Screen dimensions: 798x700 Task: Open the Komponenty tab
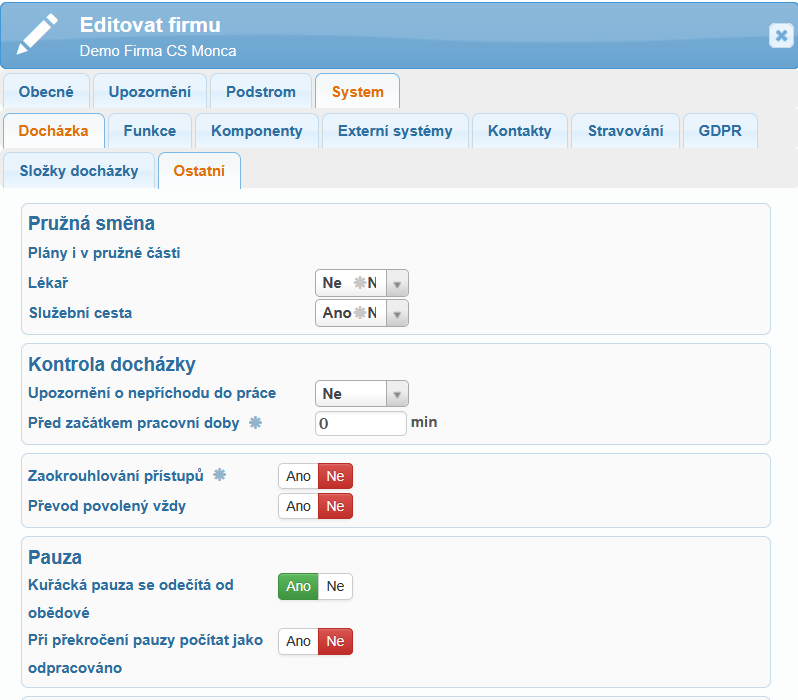pos(257,131)
